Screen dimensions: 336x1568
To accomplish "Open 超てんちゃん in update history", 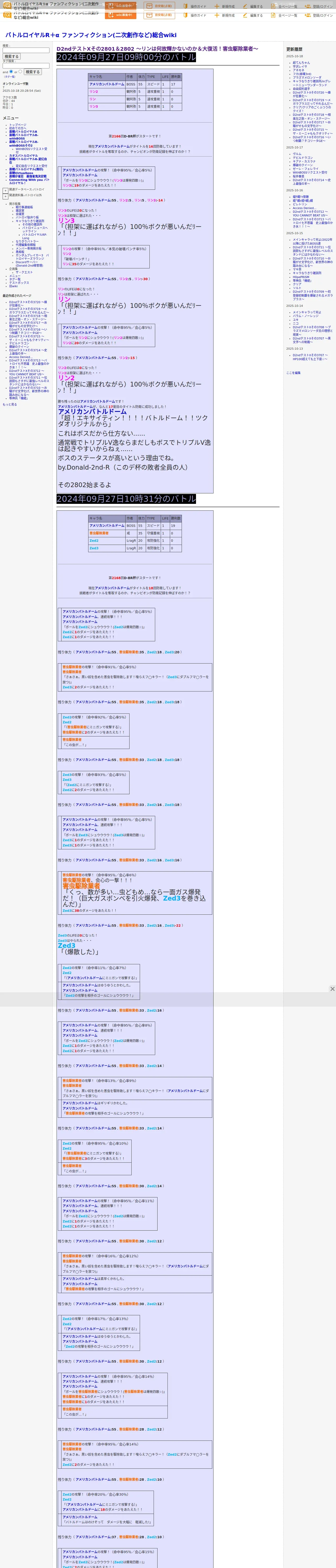I will 301,63.
